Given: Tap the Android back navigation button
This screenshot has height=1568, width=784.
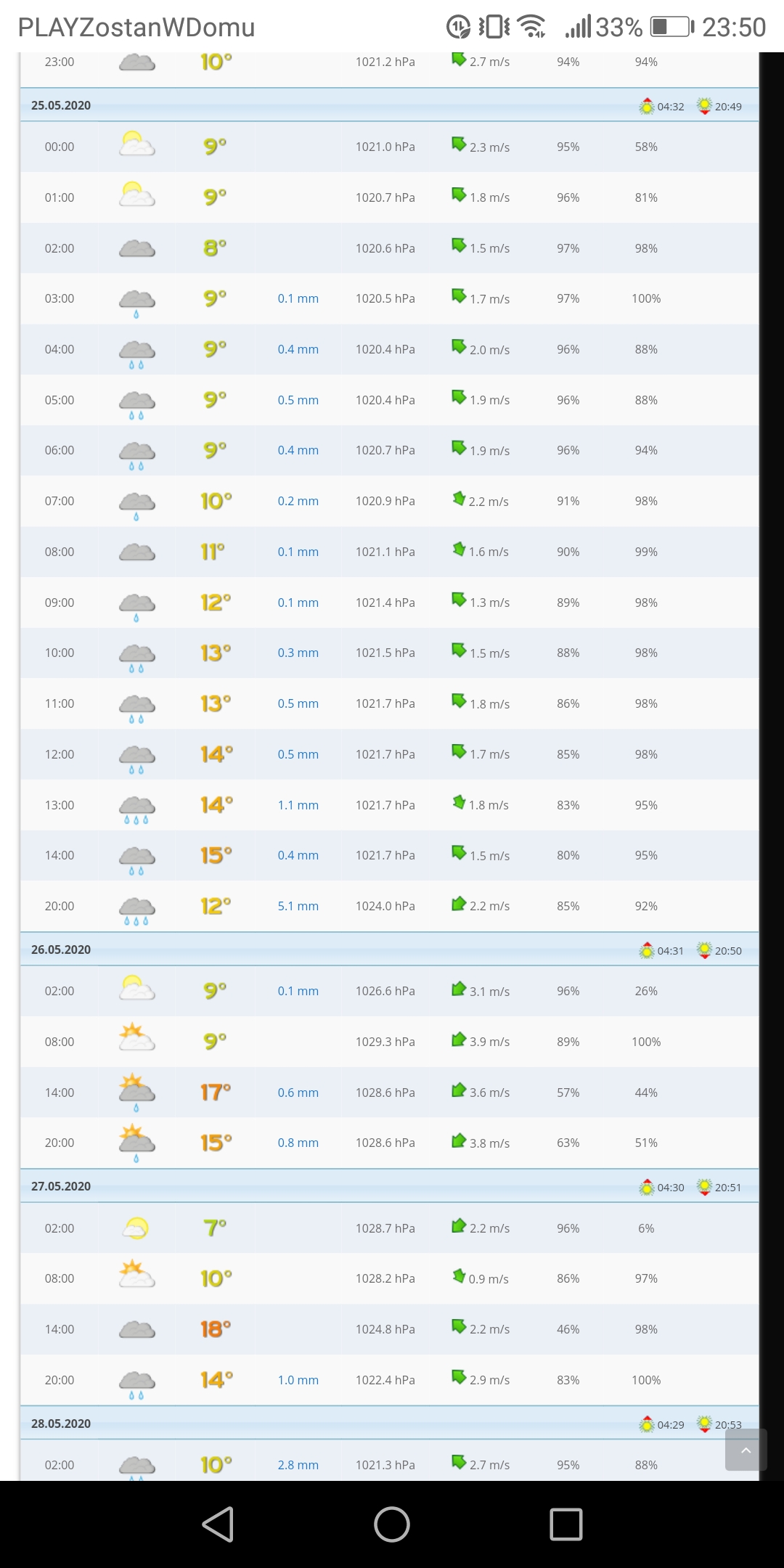Looking at the screenshot, I should pos(218,1524).
